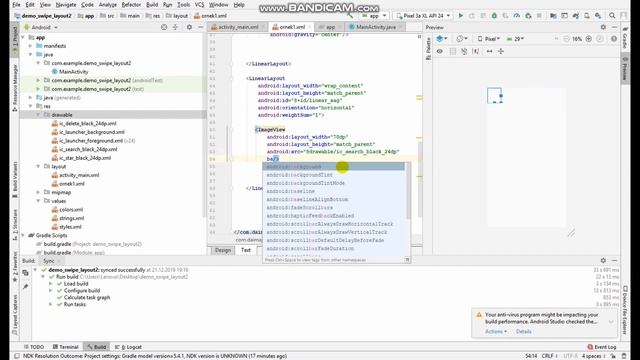The image size is (640, 360).
Task: Open the VCS menu
Action: pos(199,5)
